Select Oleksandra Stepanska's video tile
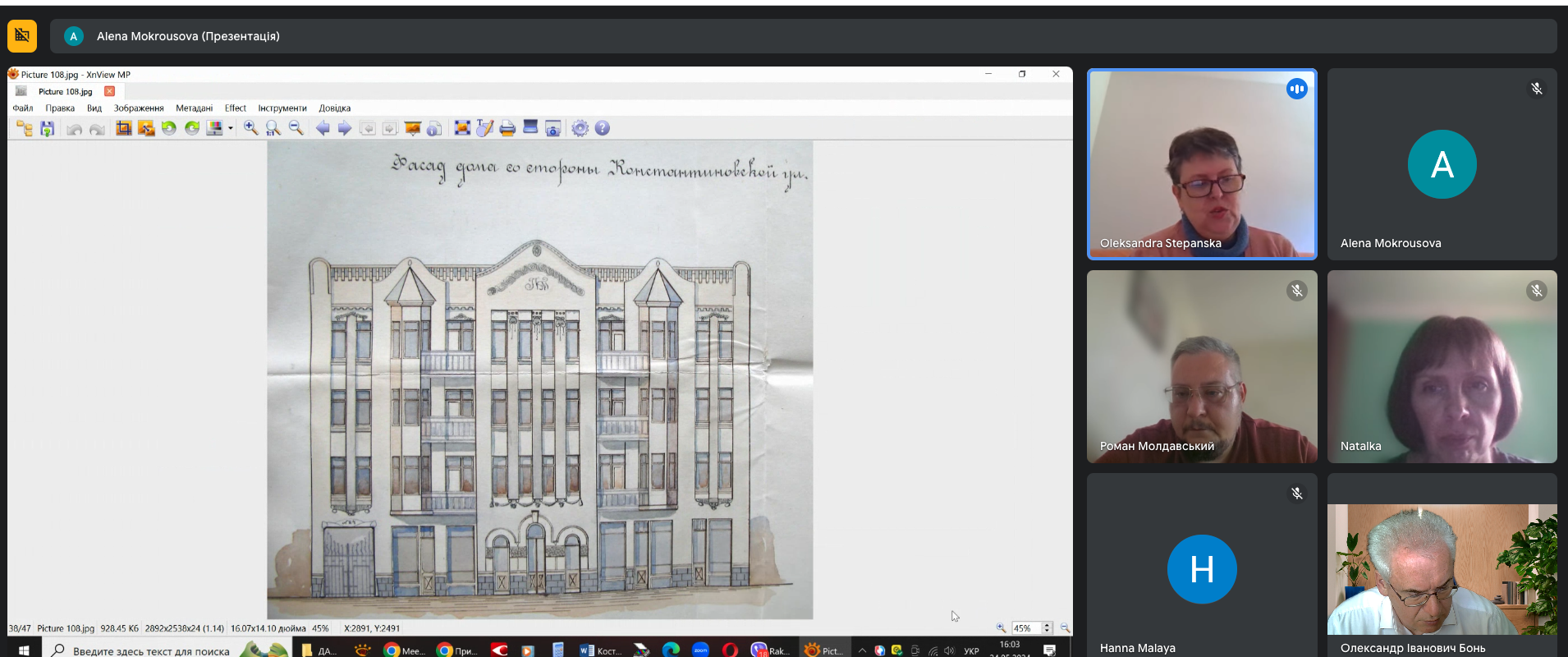Viewport: 1568px width, 657px height. coord(1202,164)
